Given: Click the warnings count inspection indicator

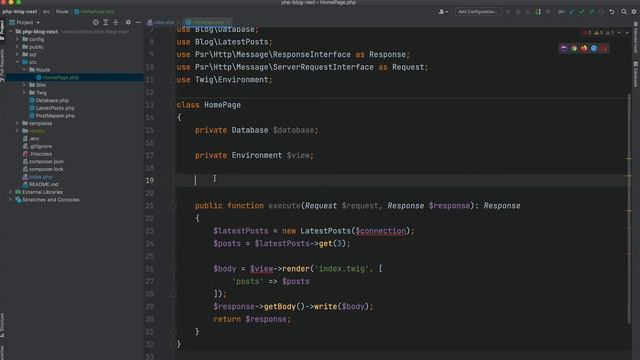Looking at the screenshot, I should click(x=599, y=33).
